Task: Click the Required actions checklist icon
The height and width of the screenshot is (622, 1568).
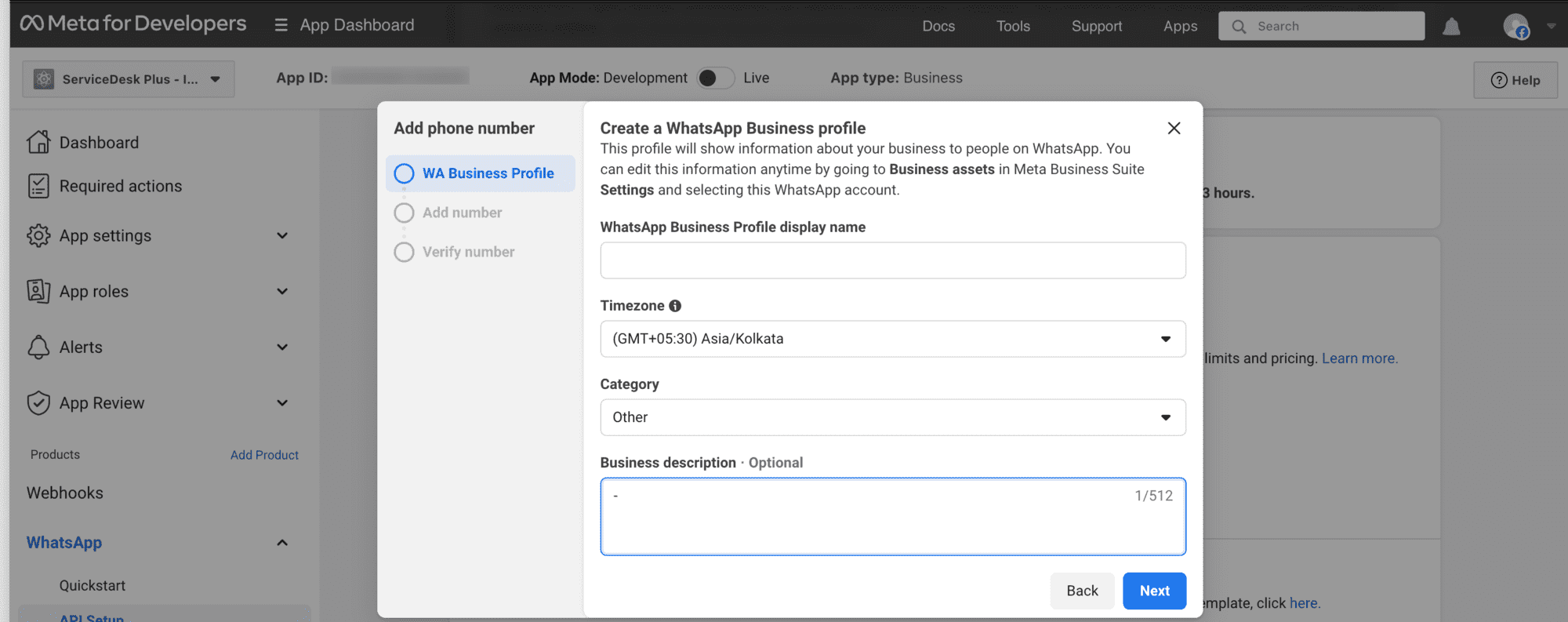Action: click(x=38, y=186)
